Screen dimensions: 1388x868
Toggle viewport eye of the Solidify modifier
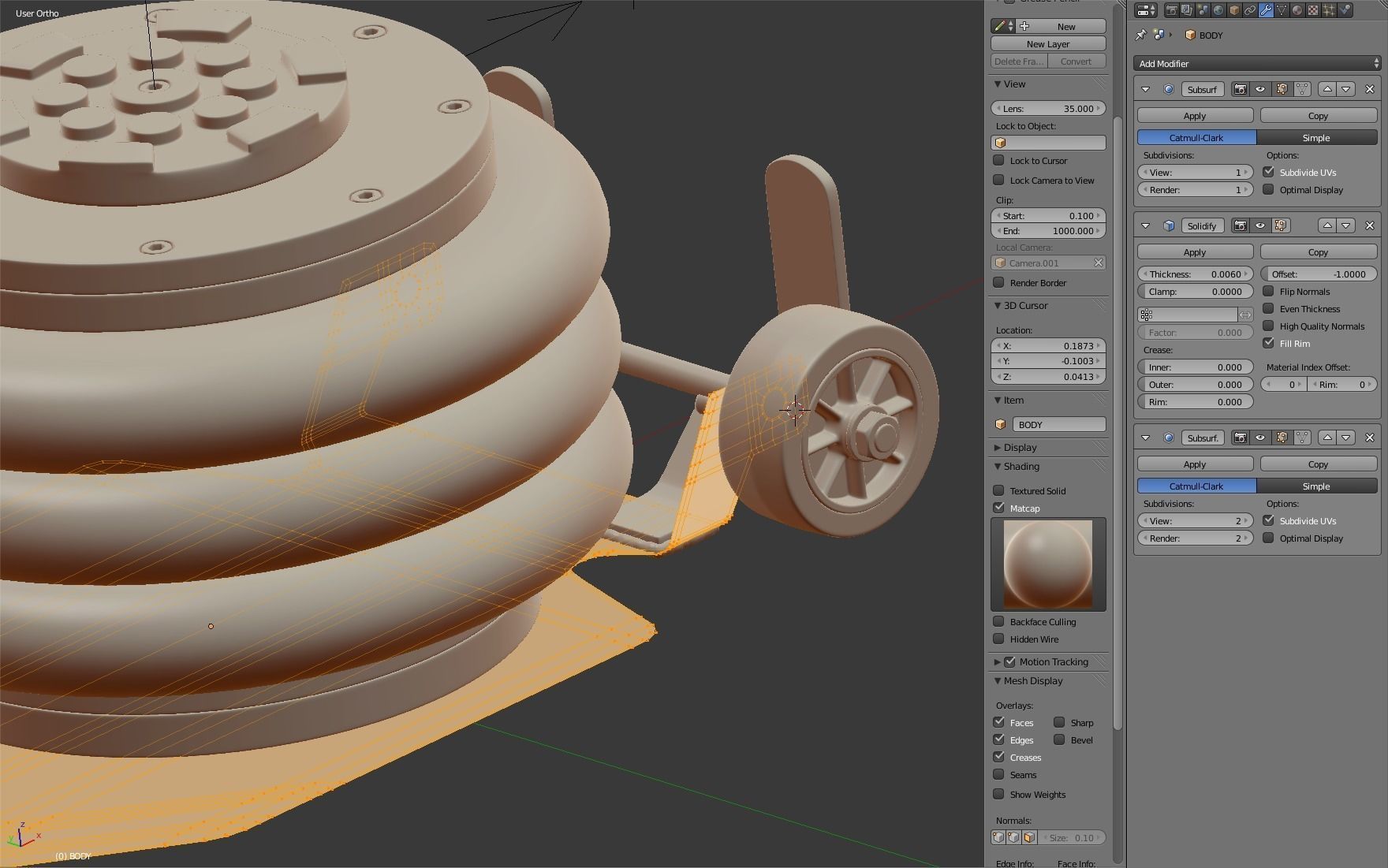[1260, 225]
